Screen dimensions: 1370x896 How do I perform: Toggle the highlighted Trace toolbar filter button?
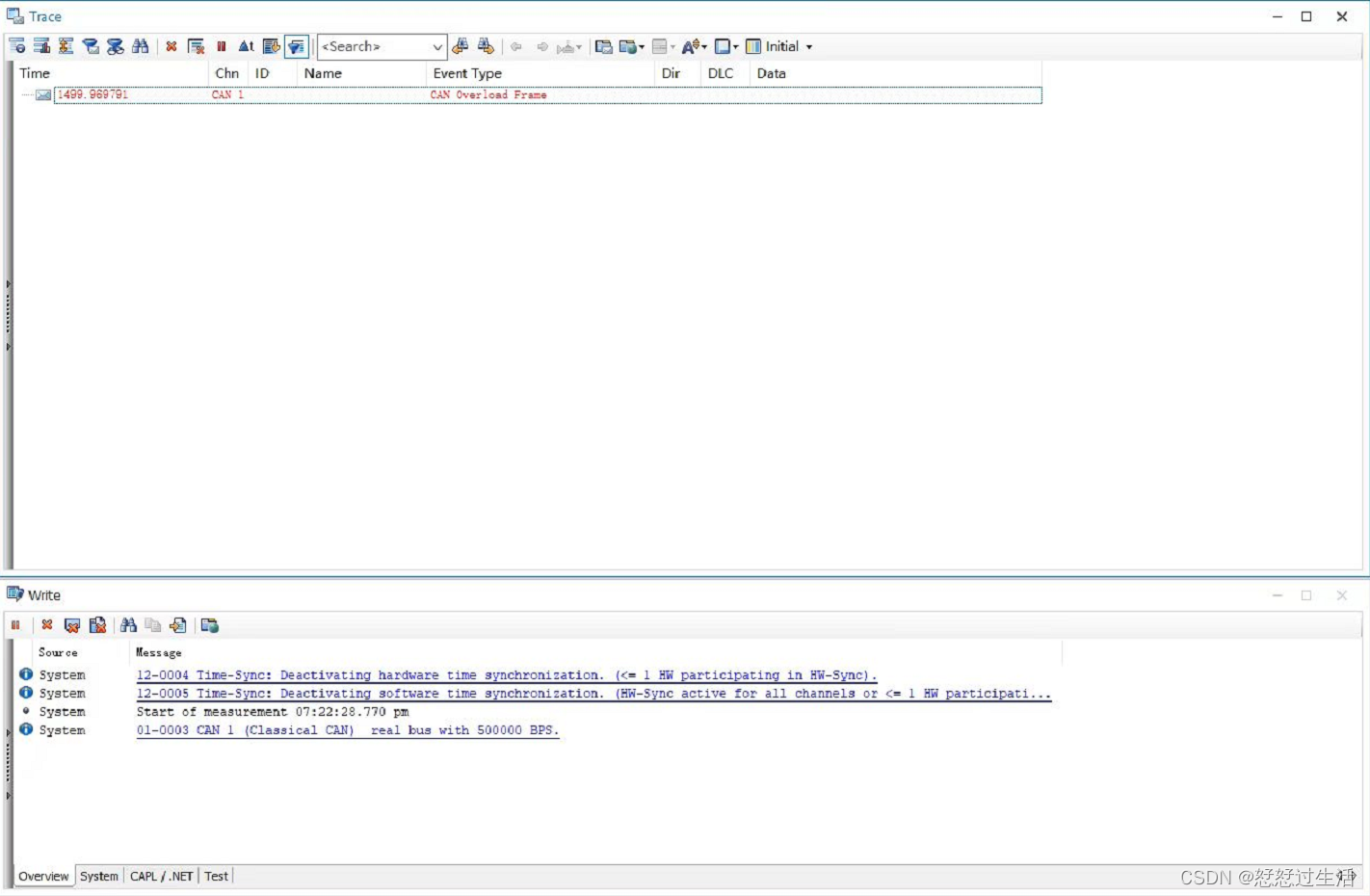(297, 46)
